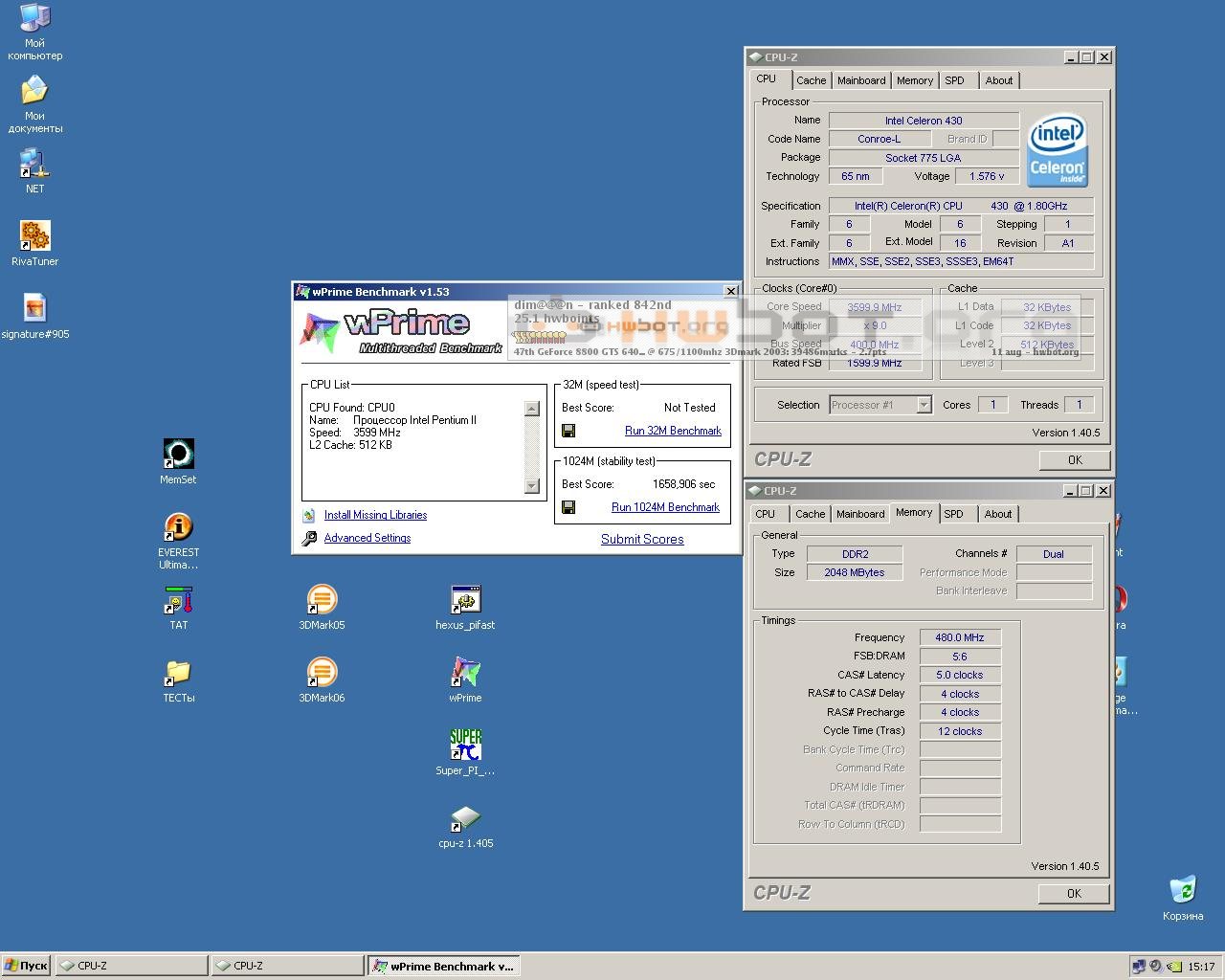The width and height of the screenshot is (1225, 980).
Task: Click the Install Missing Libraries icon
Action: pyautogui.click(x=309, y=515)
